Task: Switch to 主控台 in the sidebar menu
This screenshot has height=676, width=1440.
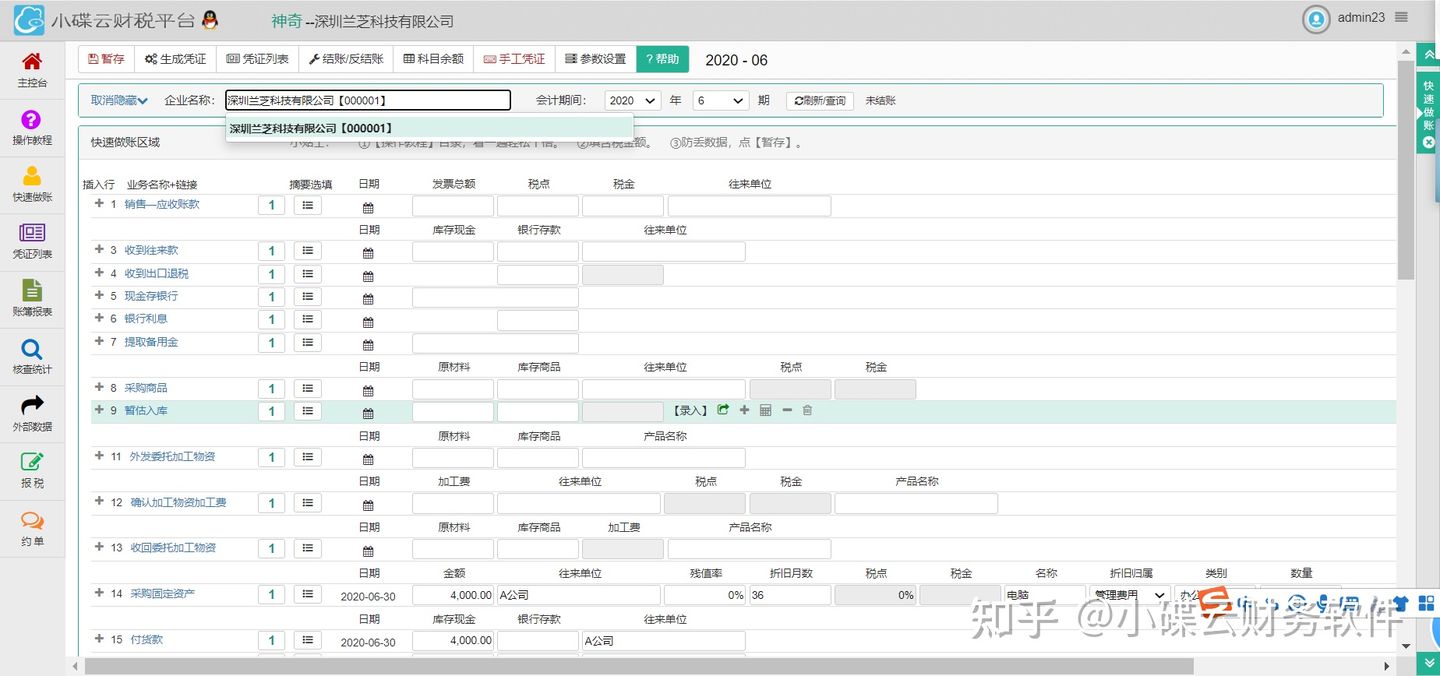Action: tap(31, 71)
